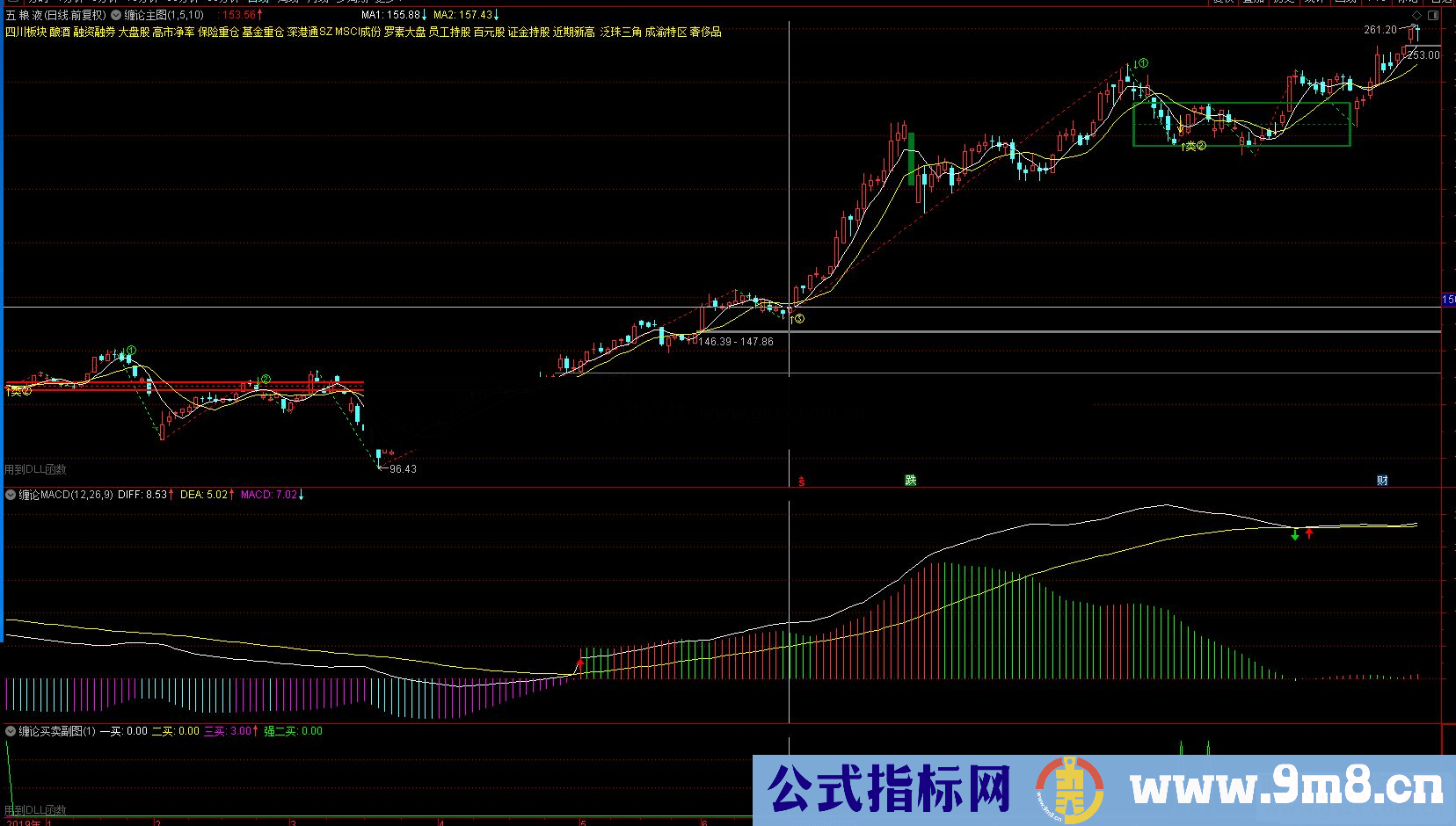
Task: Click the down arrow after MACD 7.02
Action: point(302,494)
